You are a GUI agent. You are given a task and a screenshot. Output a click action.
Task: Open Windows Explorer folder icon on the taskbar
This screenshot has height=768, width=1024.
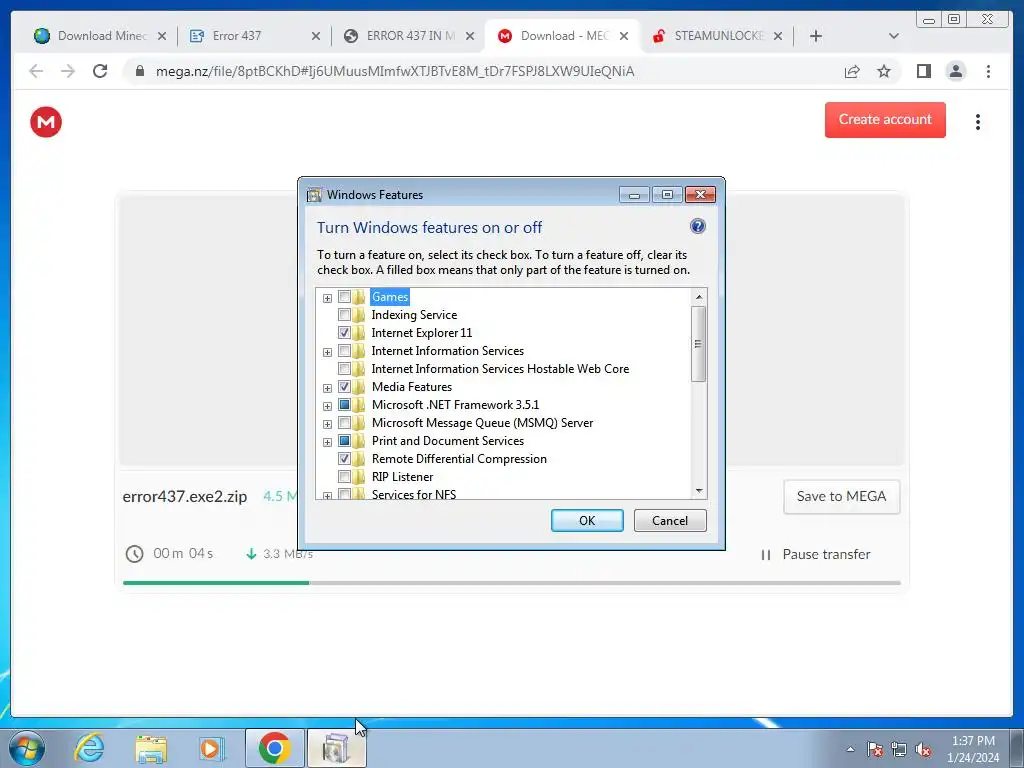tap(151, 748)
